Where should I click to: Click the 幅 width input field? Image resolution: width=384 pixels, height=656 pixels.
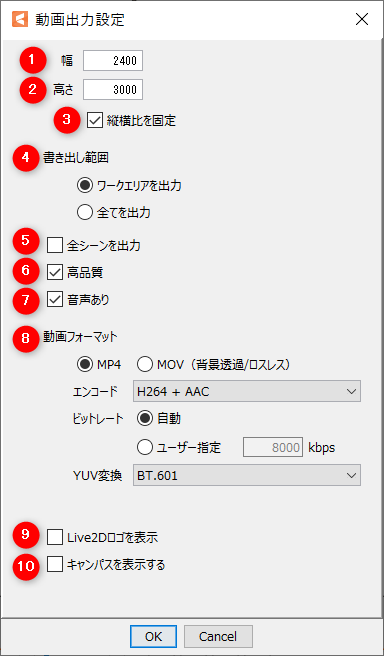coord(113,61)
